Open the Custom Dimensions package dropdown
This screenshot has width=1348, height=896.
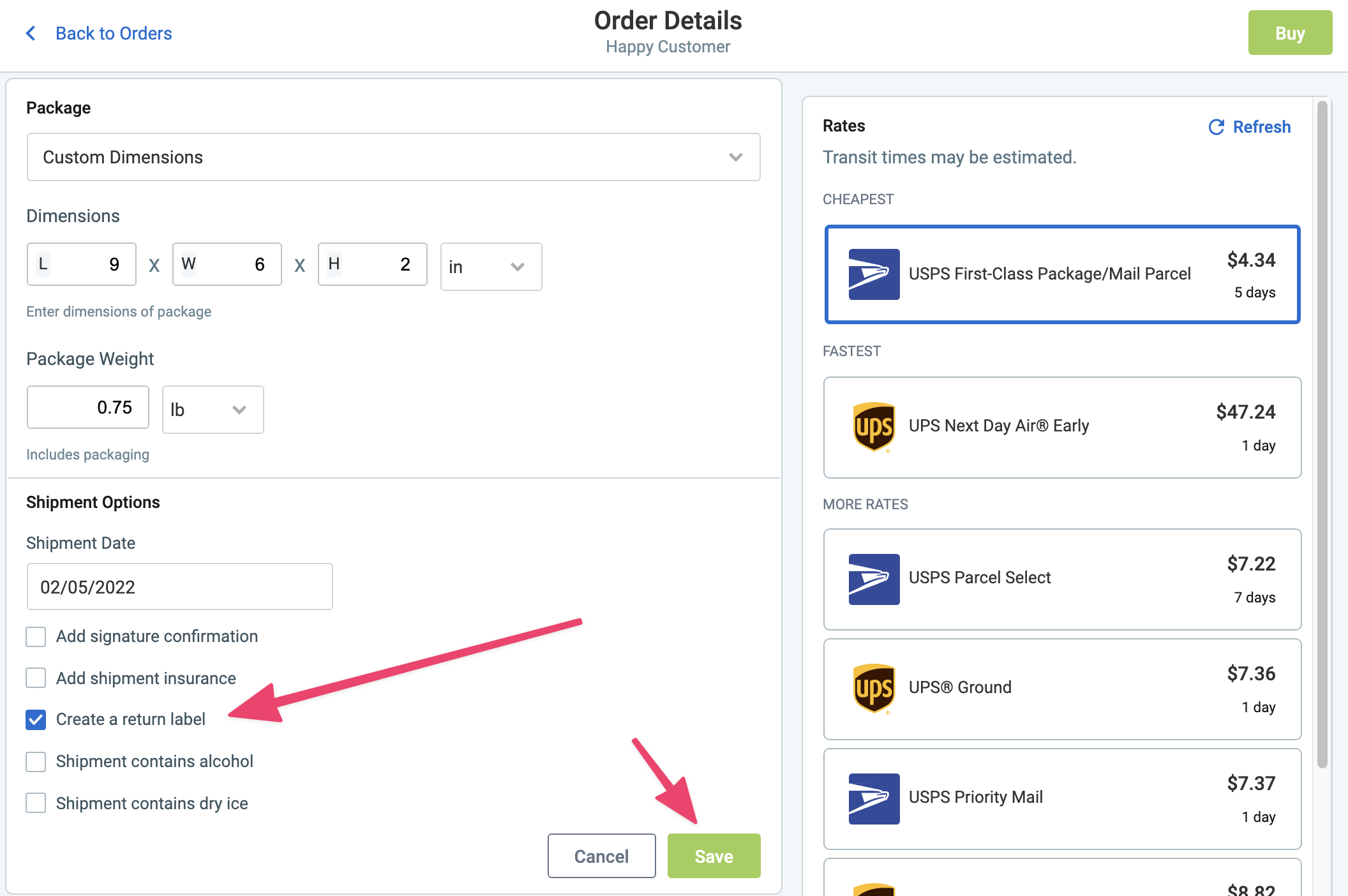point(393,157)
